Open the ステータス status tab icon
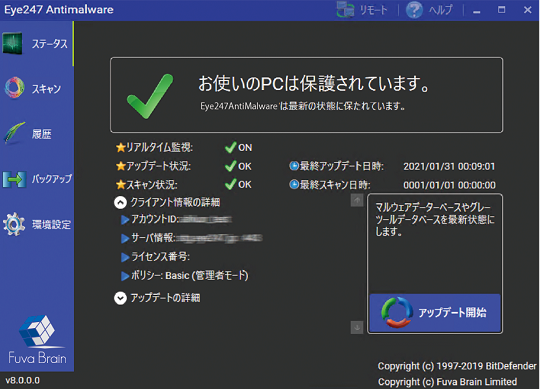540x389 pixels. point(13,43)
